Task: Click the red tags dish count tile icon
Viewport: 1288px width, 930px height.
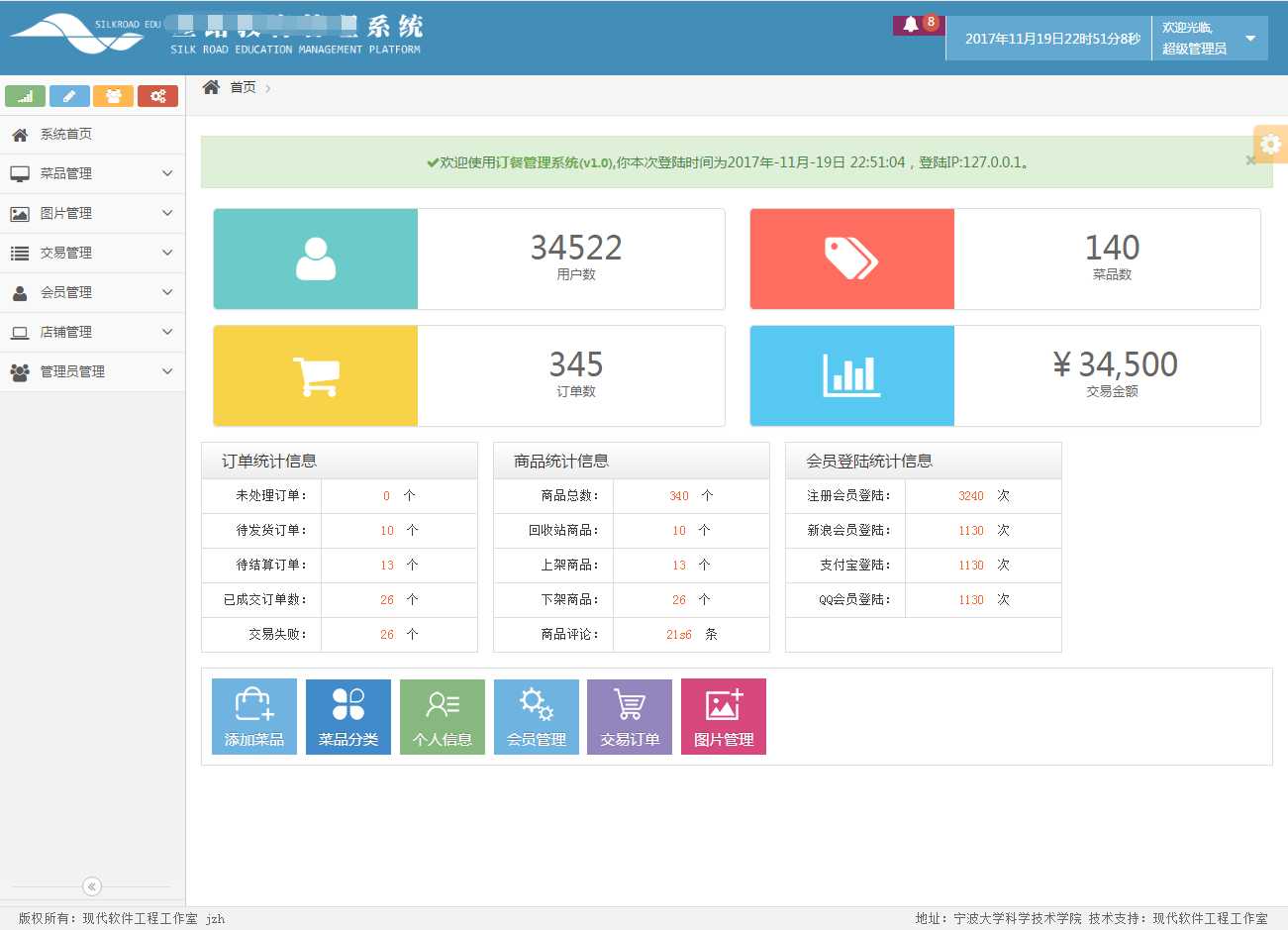Action: click(x=852, y=258)
